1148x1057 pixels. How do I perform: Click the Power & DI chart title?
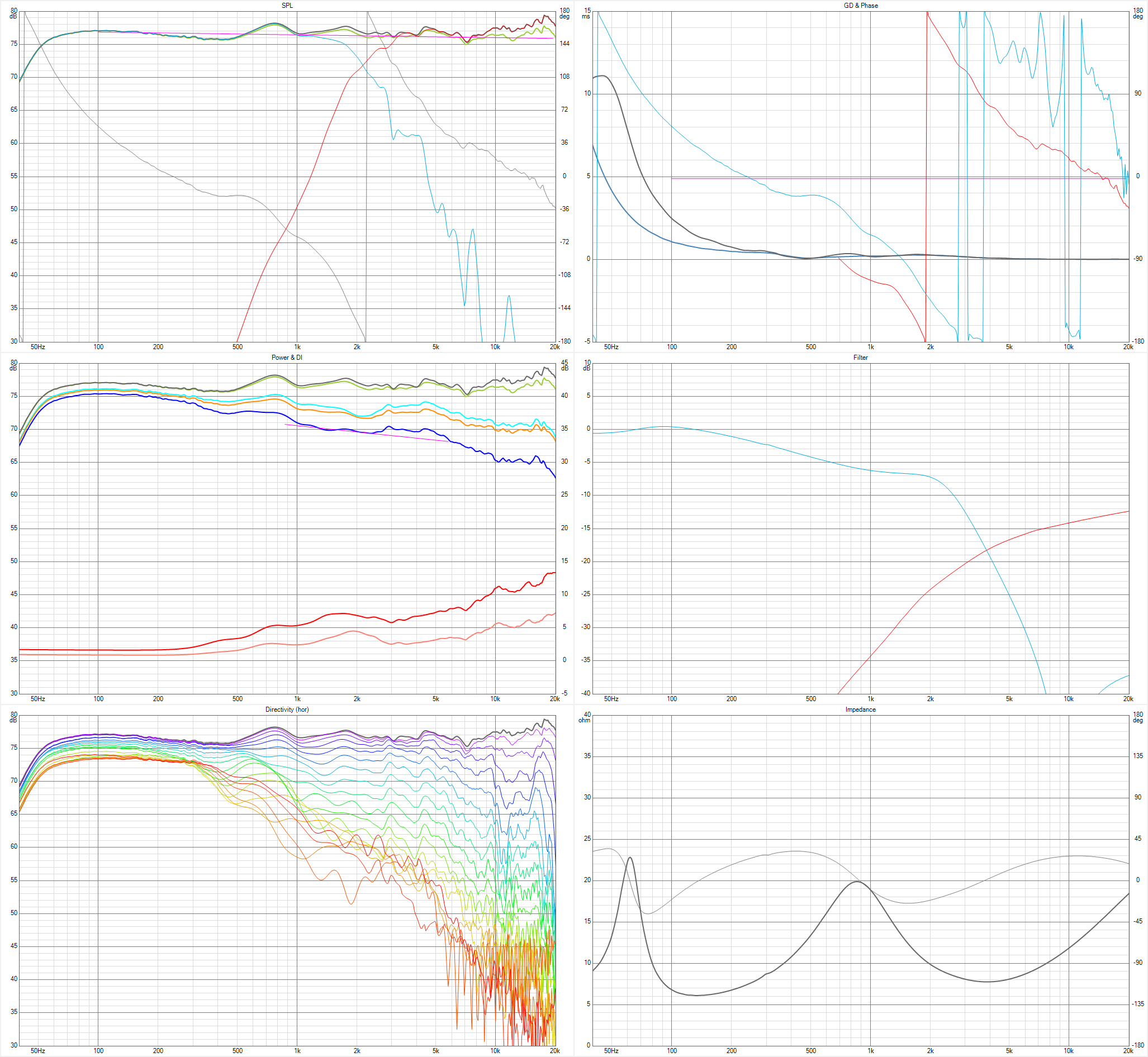pos(287,358)
